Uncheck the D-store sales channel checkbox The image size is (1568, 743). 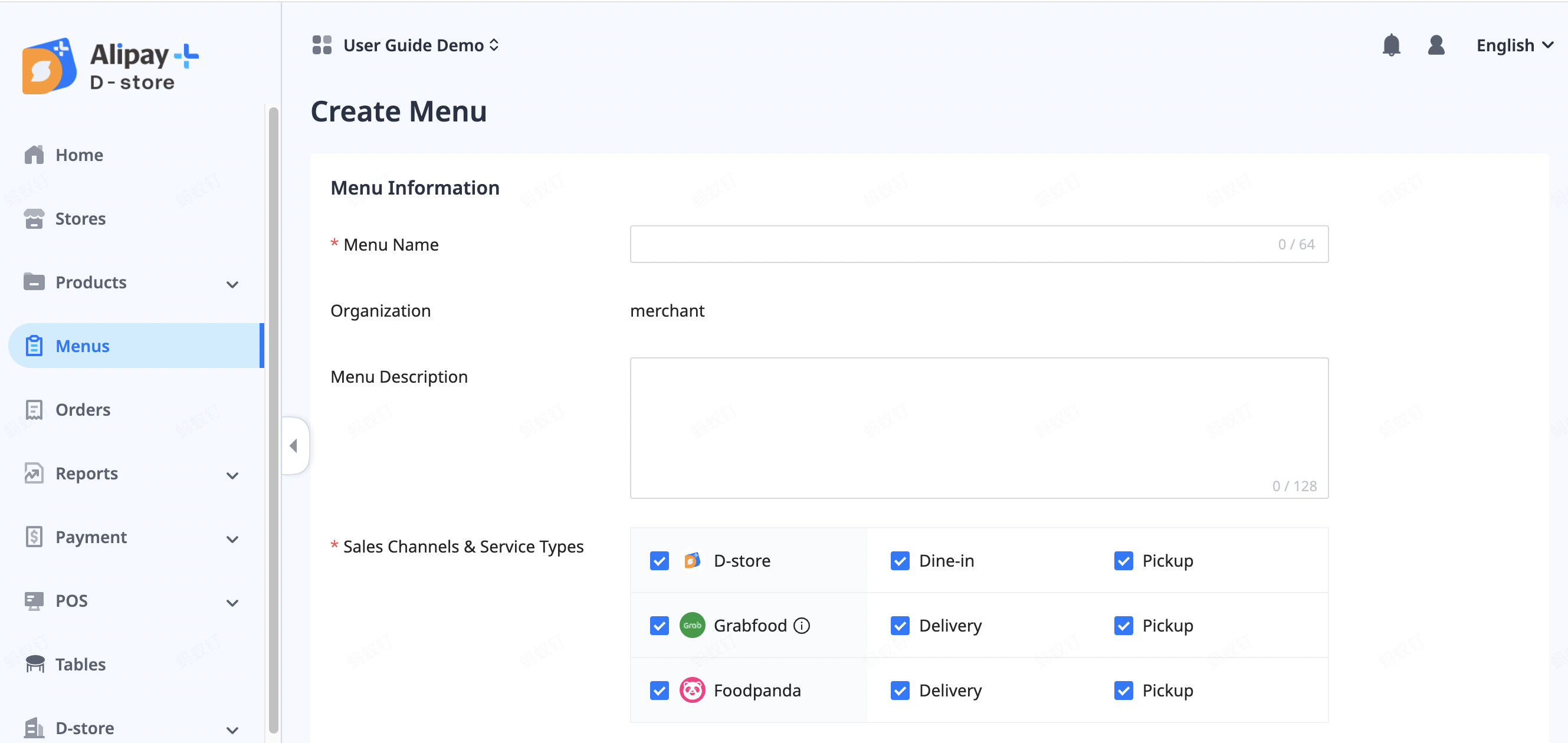(658, 560)
